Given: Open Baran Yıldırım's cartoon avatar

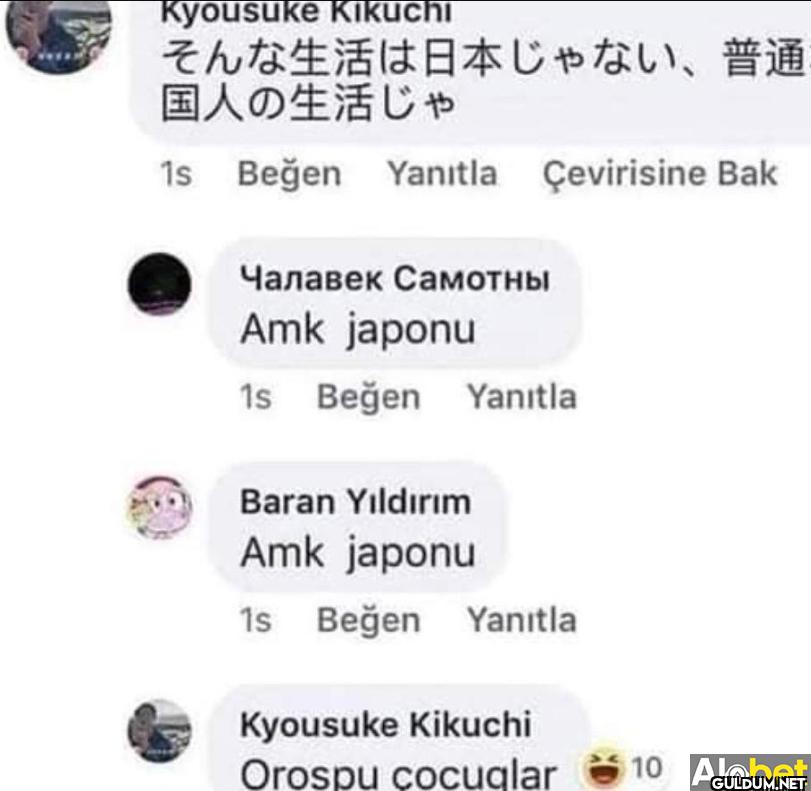Looking at the screenshot, I should click(x=159, y=508).
